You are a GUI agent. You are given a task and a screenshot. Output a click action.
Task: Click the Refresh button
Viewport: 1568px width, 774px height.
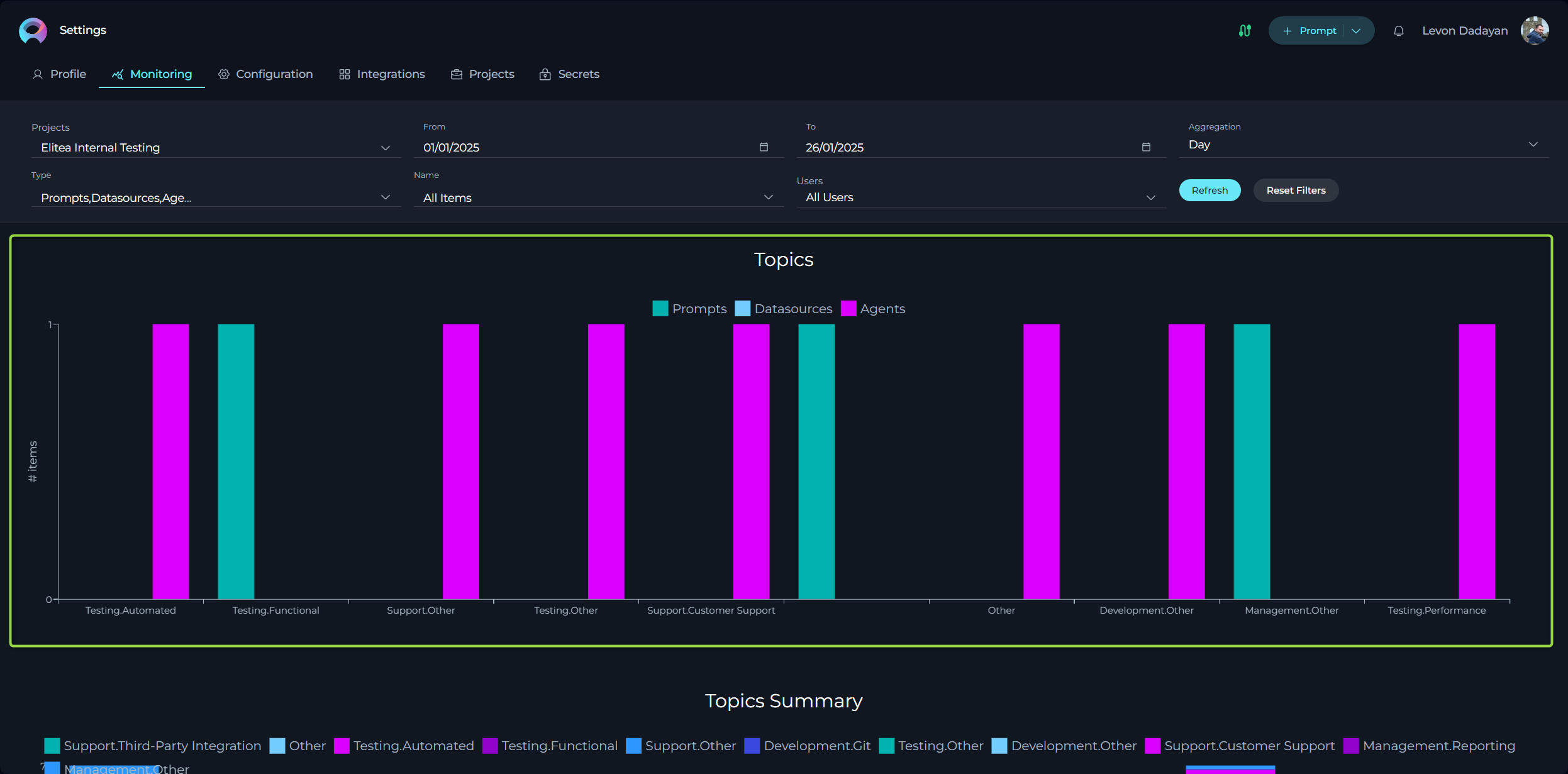pyautogui.click(x=1209, y=191)
